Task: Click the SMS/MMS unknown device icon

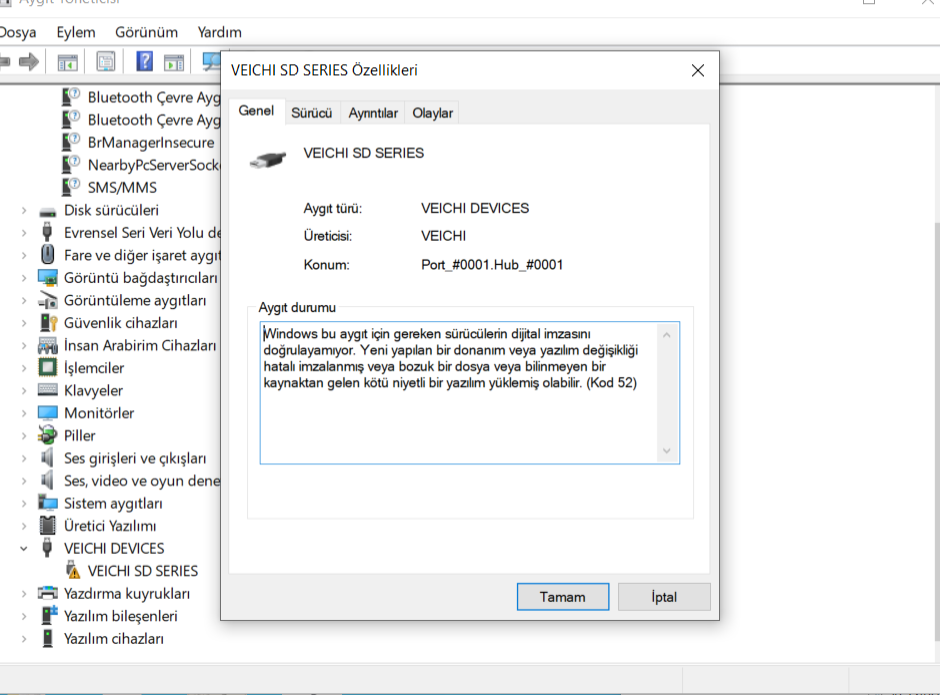Action: click(71, 187)
